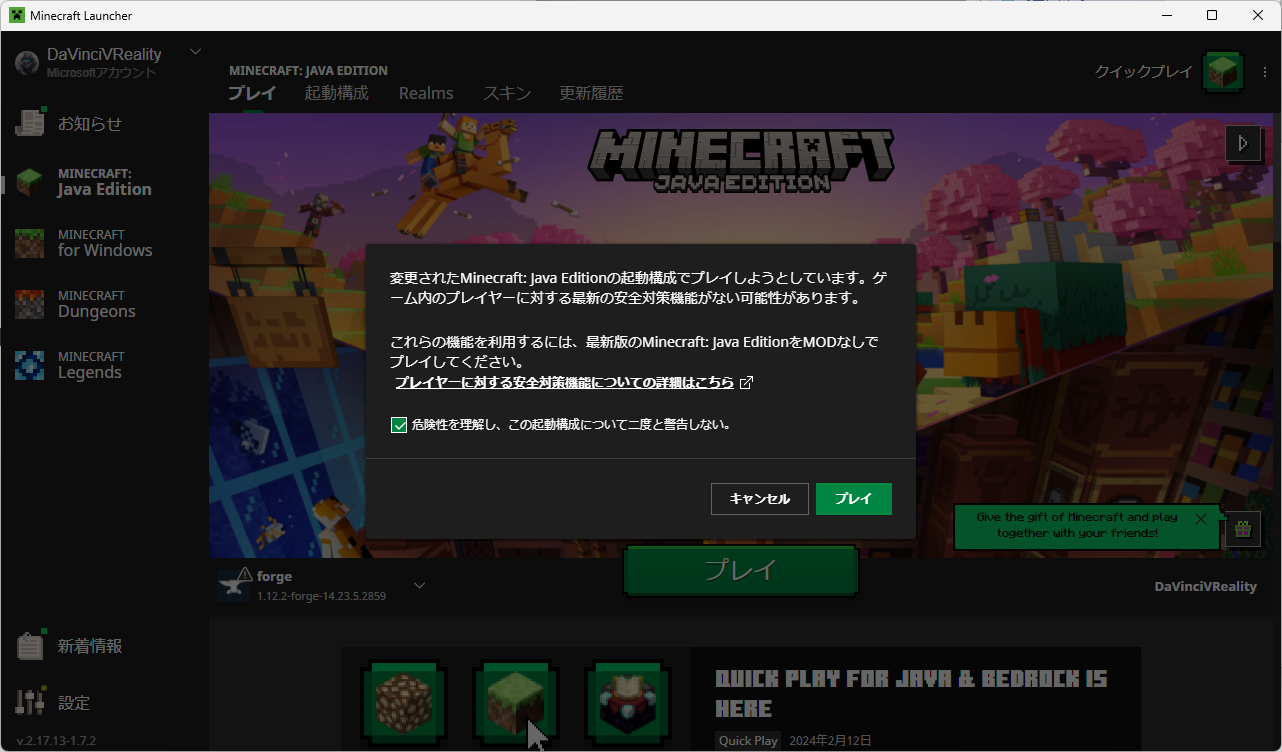
Task: Select Minecraft Dungeons sidebar icon
Action: (30, 304)
